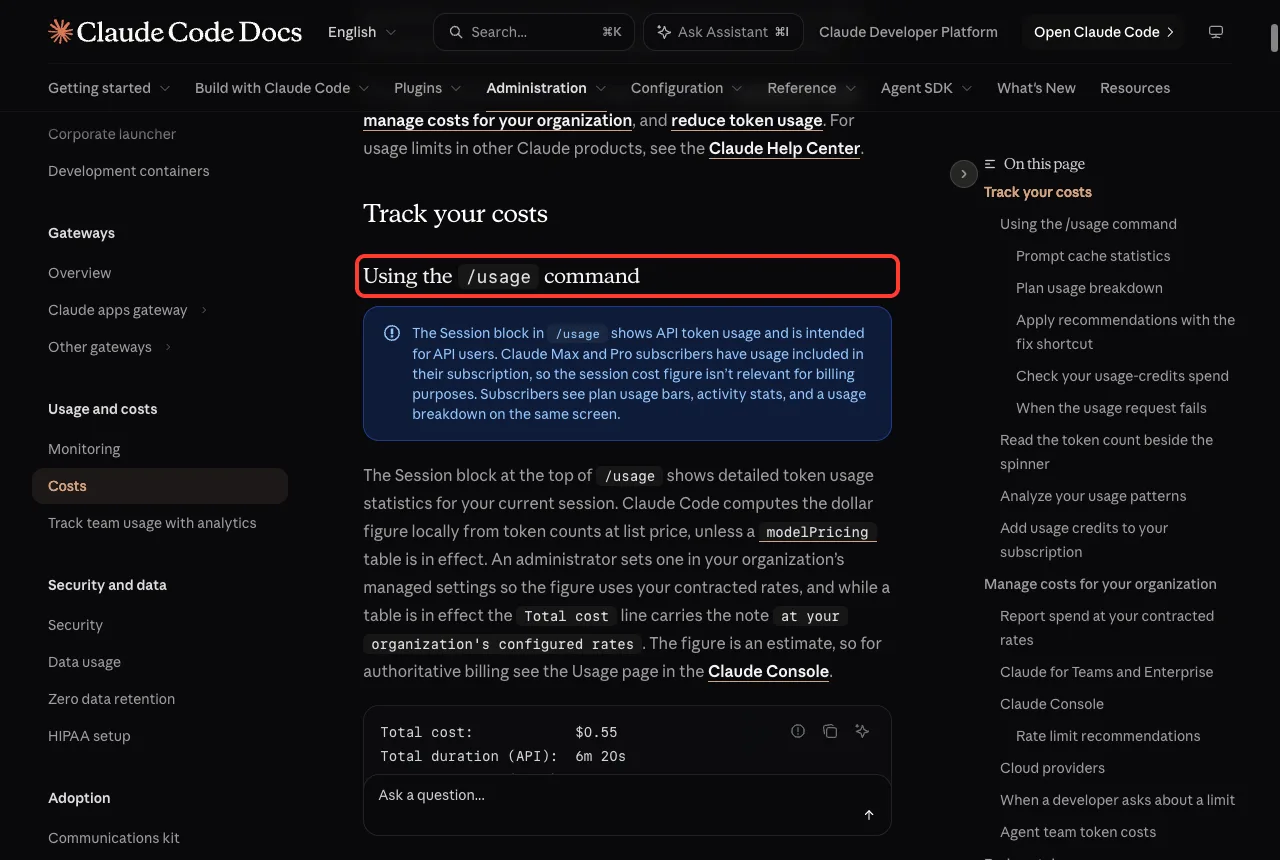
Task: Toggle the theme with the monitor icon
Action: [1216, 32]
